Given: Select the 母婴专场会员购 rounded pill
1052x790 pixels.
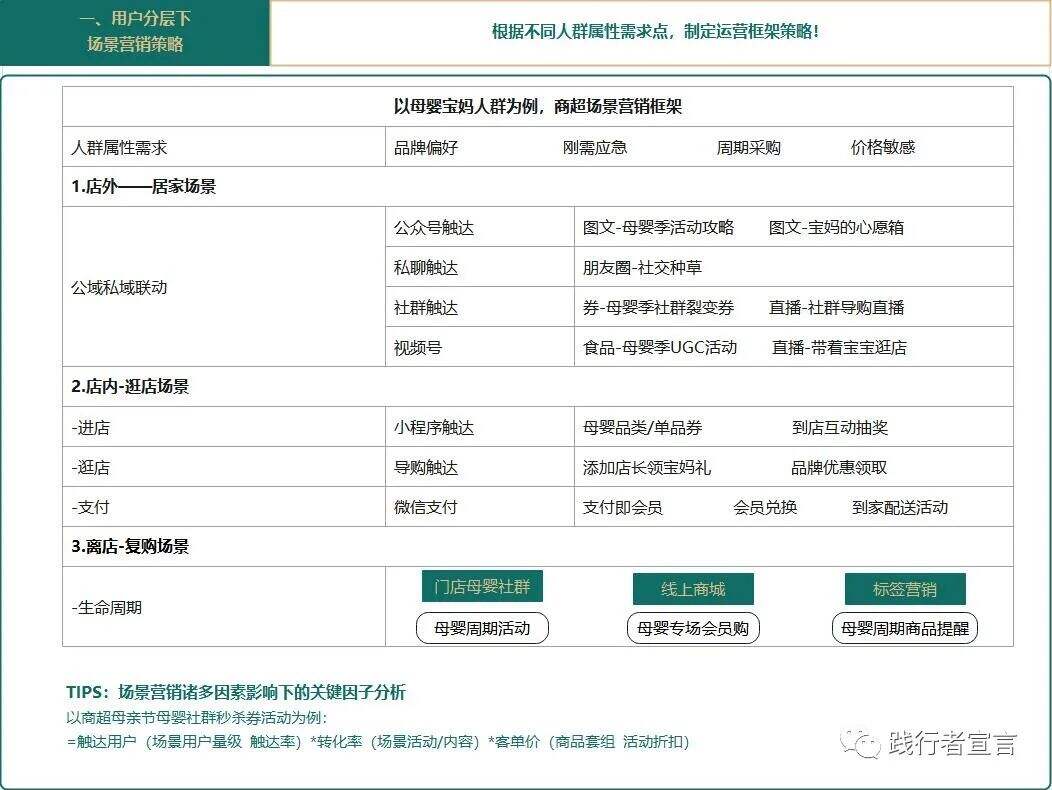Looking at the screenshot, I should (x=693, y=628).
